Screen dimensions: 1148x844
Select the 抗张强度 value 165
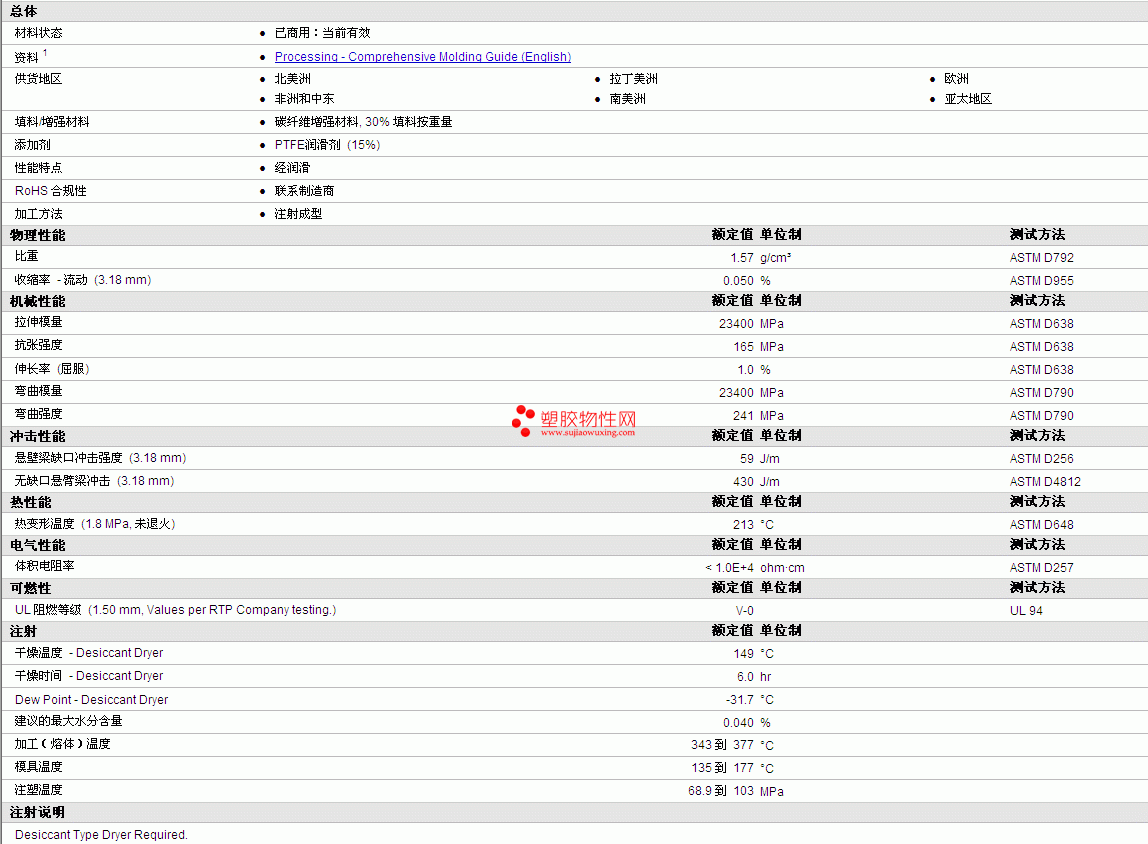point(743,347)
